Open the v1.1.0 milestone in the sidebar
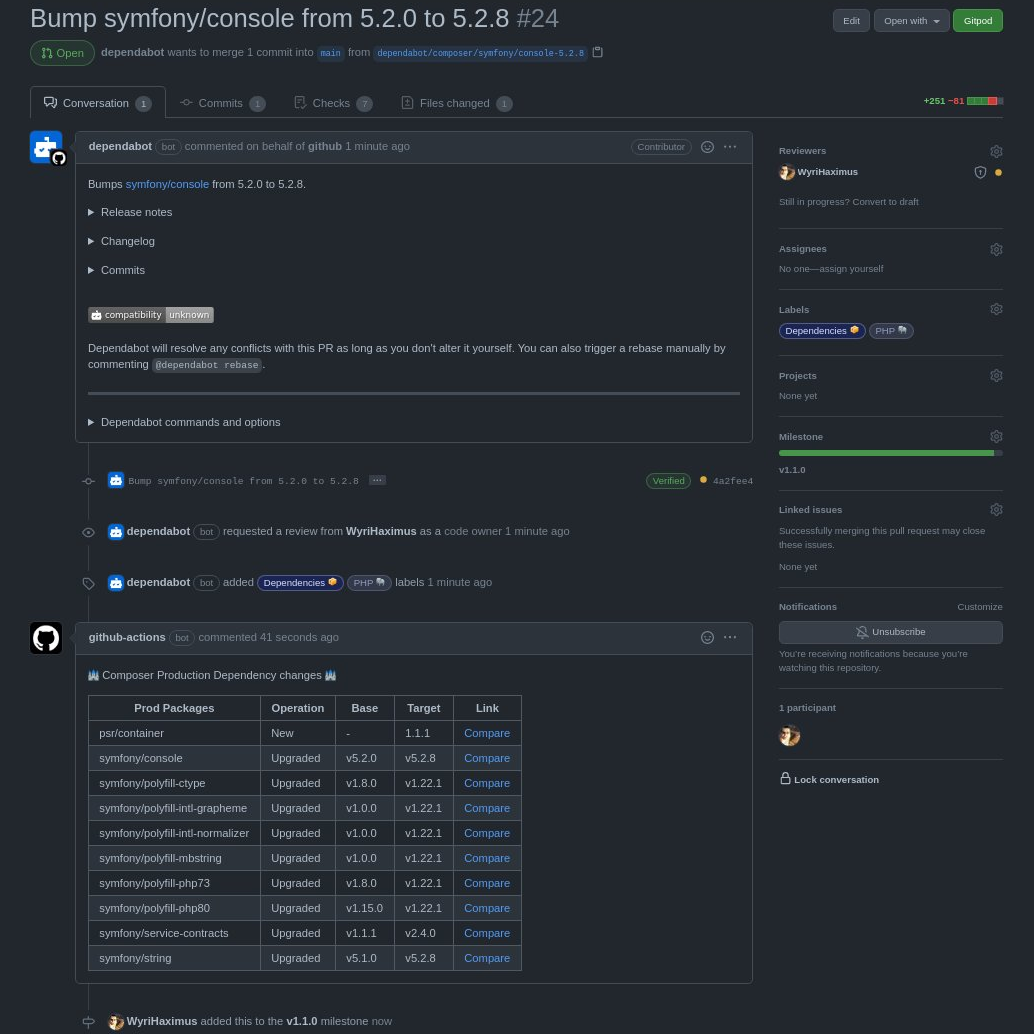This screenshot has height=1034, width=1034. click(x=791, y=470)
